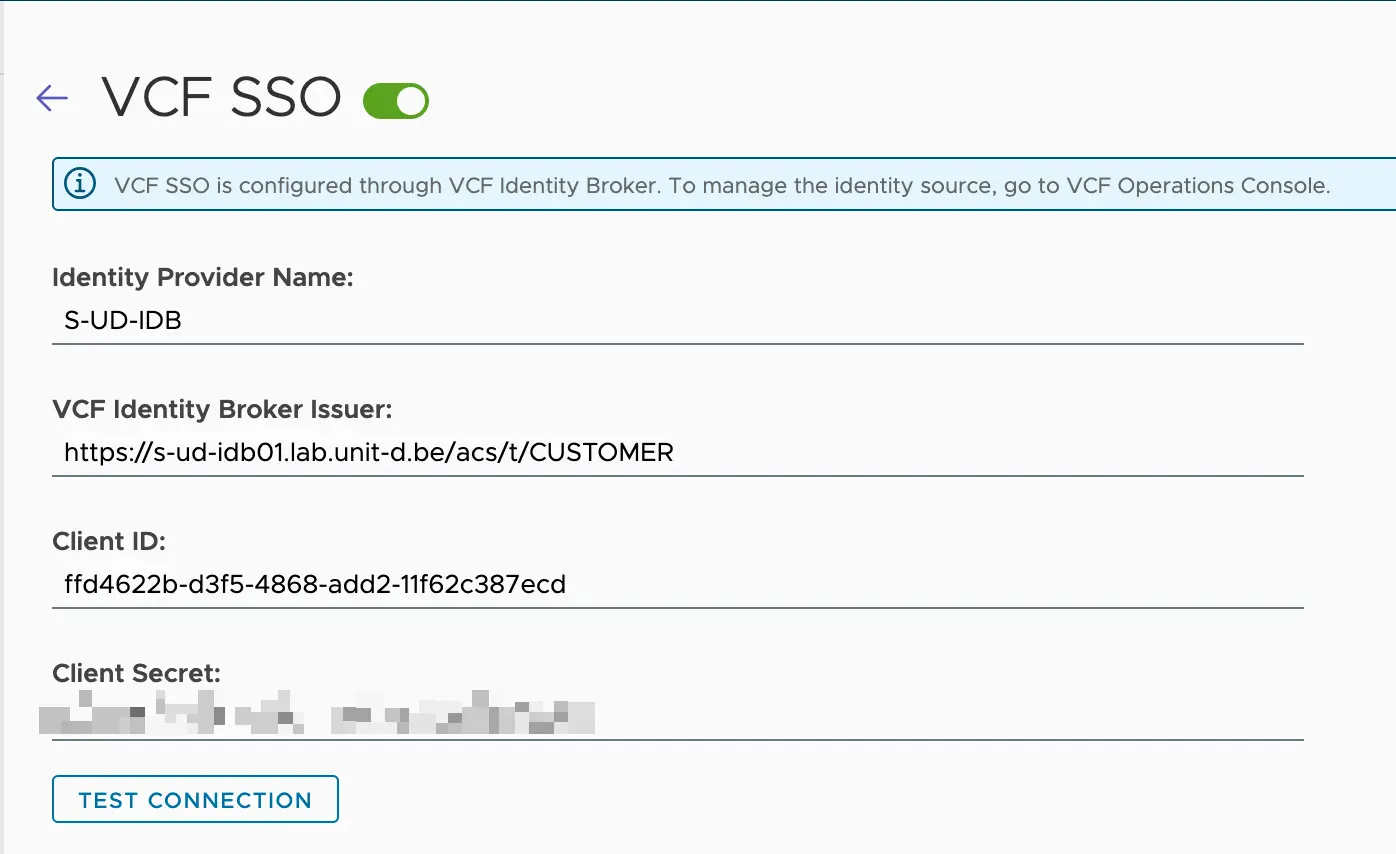This screenshot has height=854, width=1396.
Task: Click the redacted Client Secret field
Action: tap(400, 716)
